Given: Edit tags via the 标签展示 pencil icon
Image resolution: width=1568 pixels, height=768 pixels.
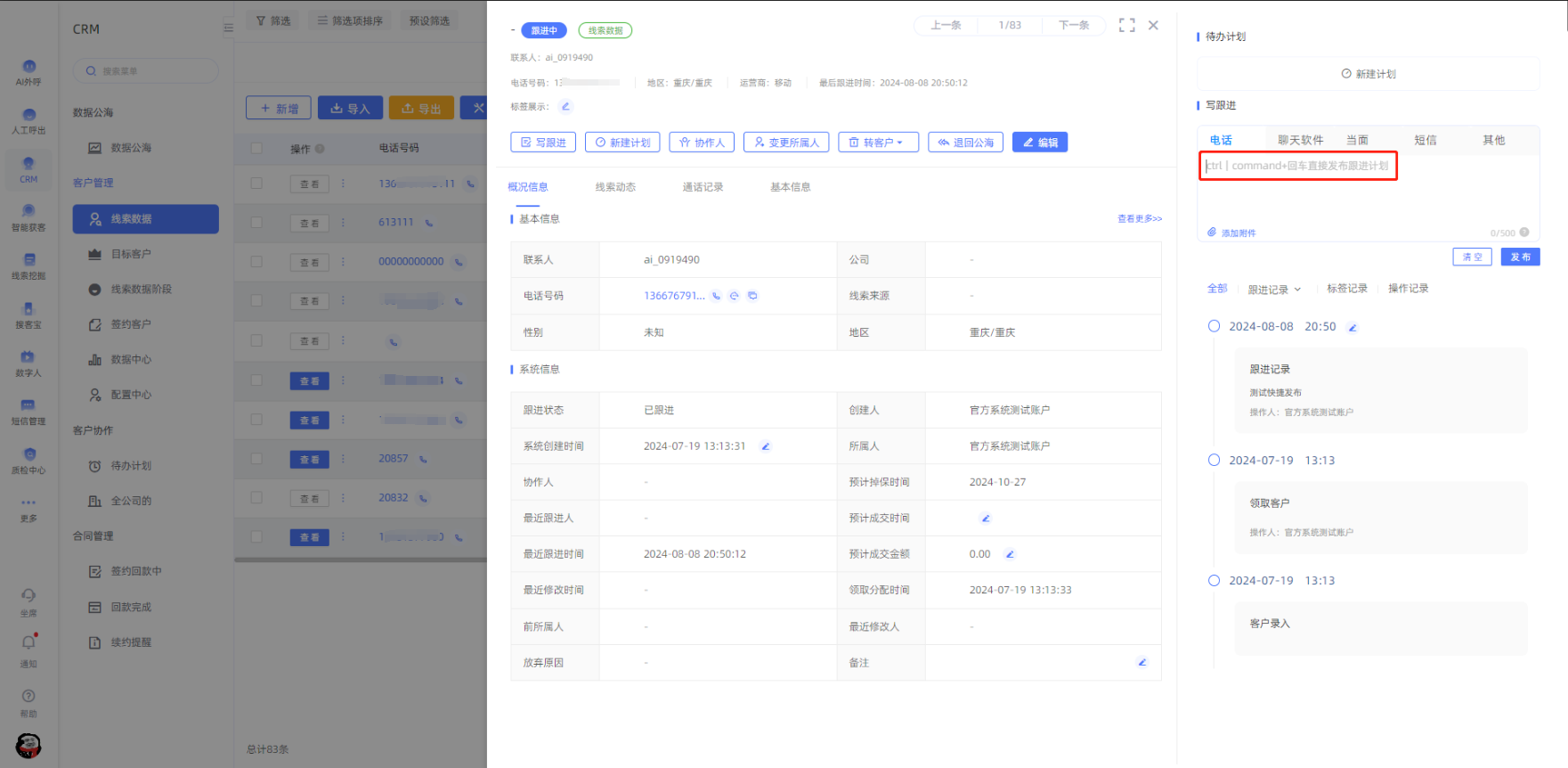Looking at the screenshot, I should pos(565,107).
